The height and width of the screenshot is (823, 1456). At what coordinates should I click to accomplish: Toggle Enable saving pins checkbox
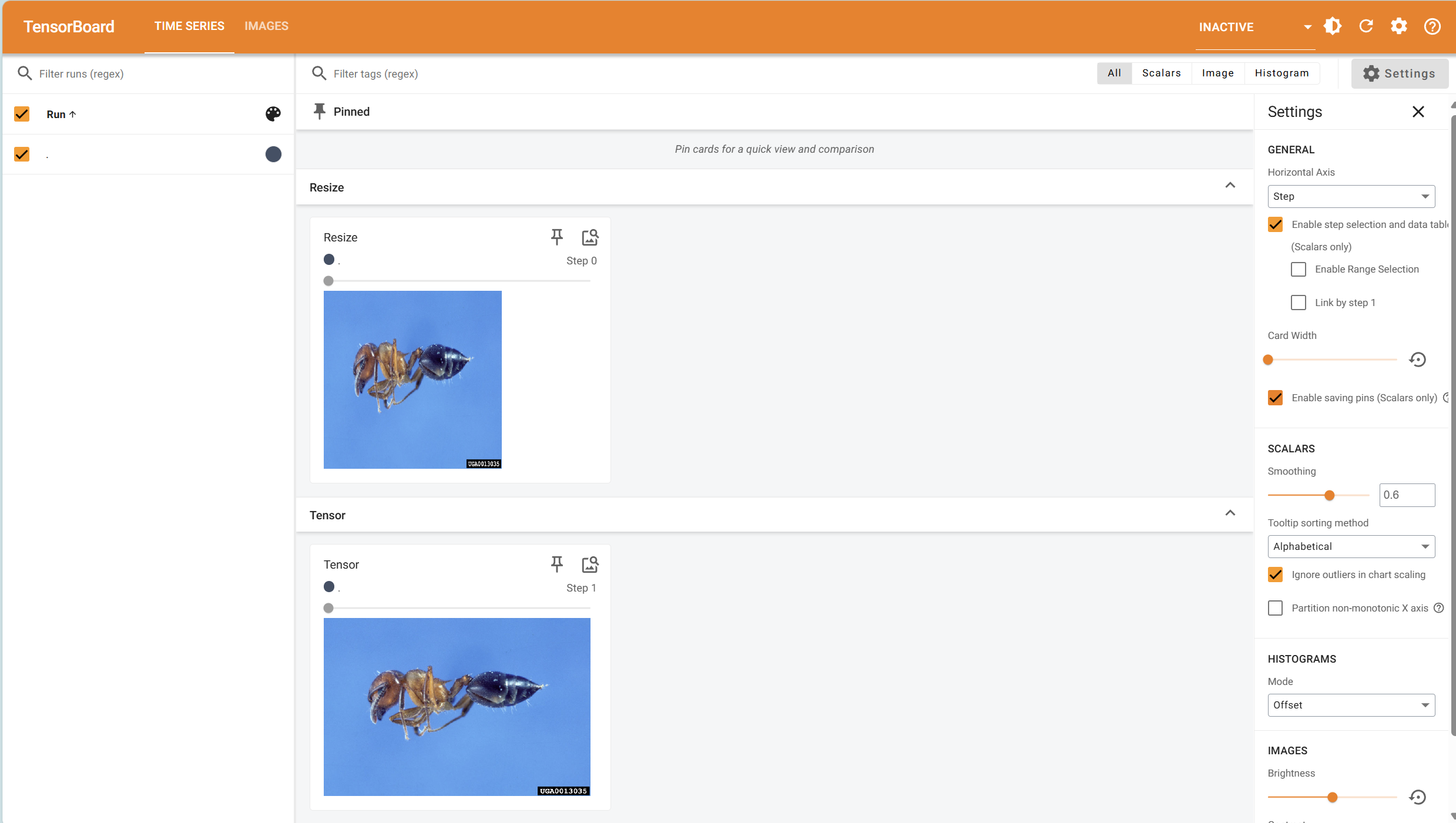tap(1276, 398)
